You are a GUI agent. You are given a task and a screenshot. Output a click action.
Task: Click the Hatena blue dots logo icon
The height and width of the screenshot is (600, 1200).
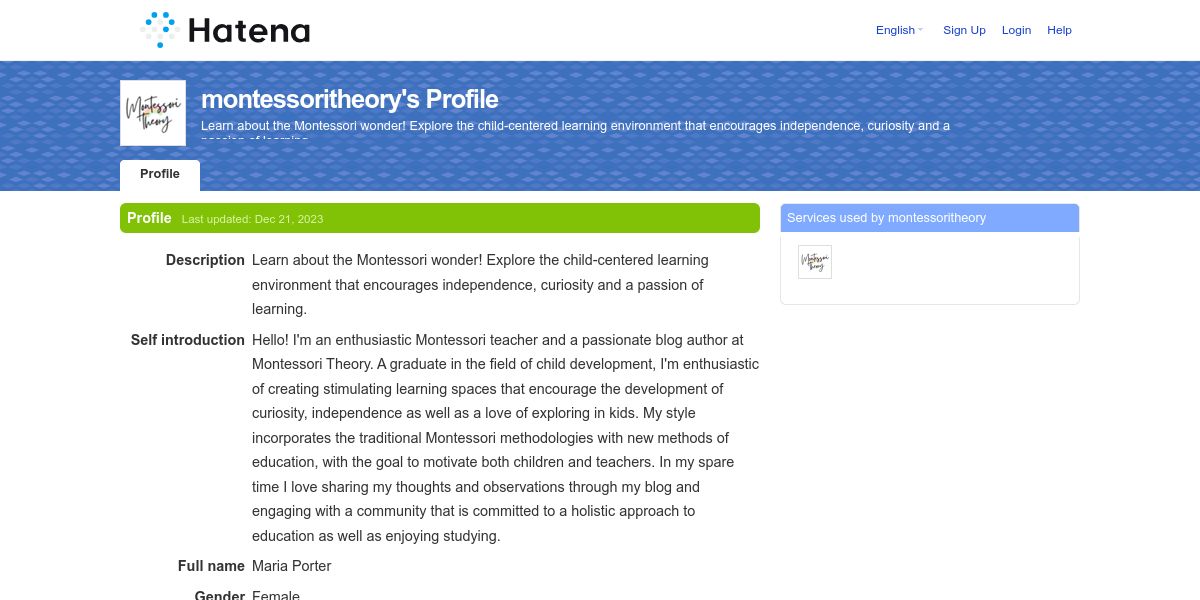[160, 30]
